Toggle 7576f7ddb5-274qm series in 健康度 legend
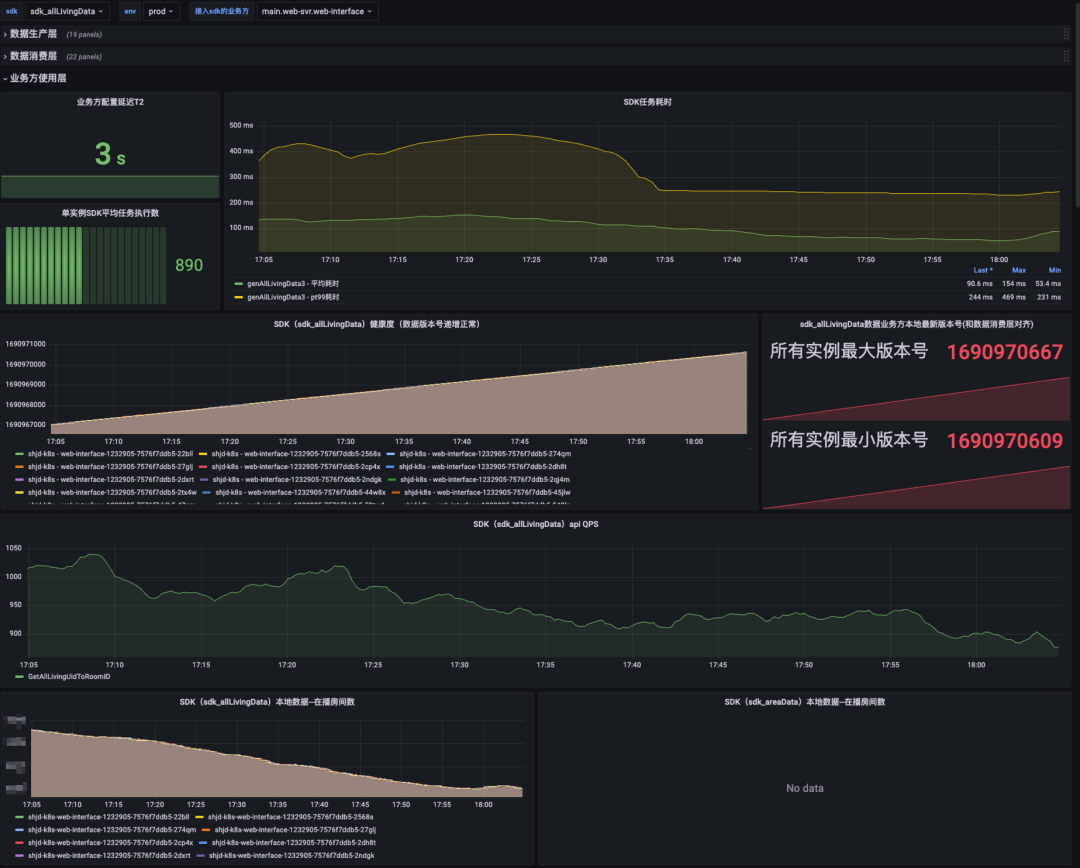Screen dimensions: 1080x868 click(x=485, y=454)
